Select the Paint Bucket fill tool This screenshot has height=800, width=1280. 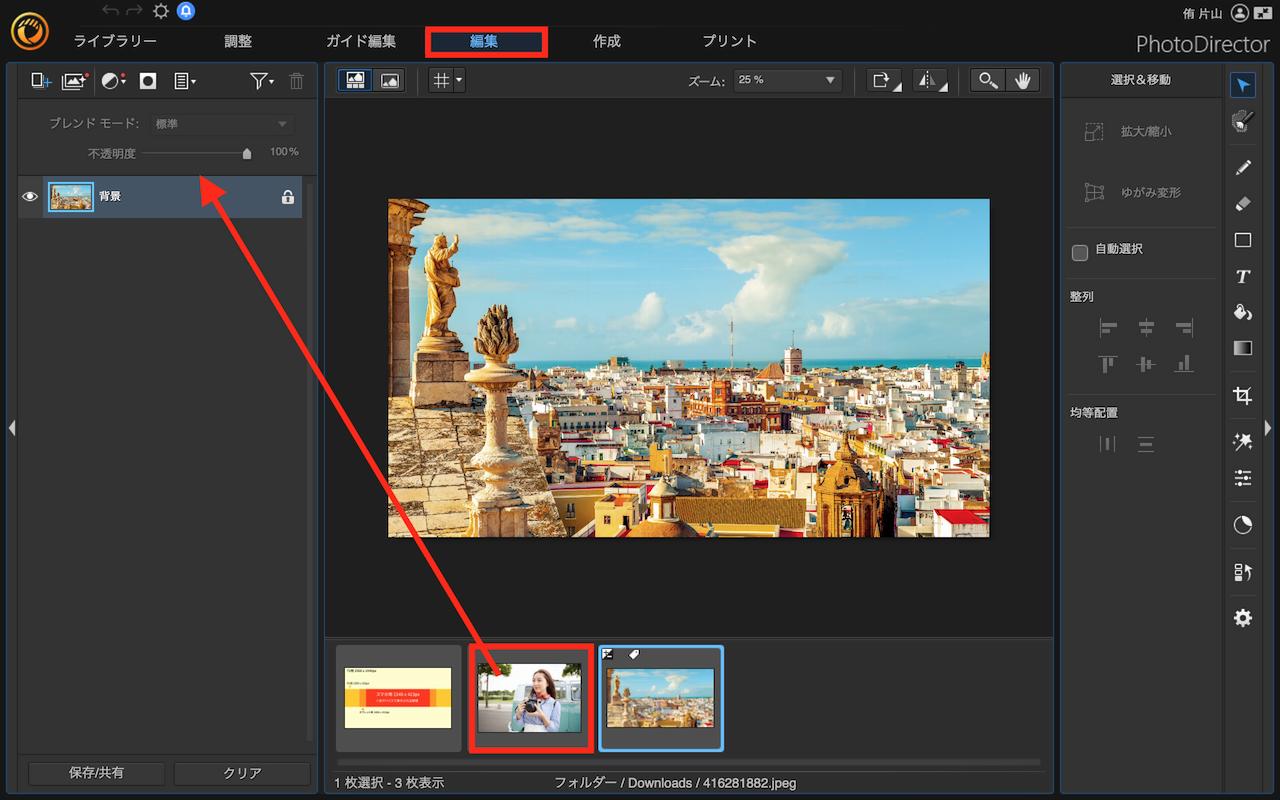pos(1243,312)
